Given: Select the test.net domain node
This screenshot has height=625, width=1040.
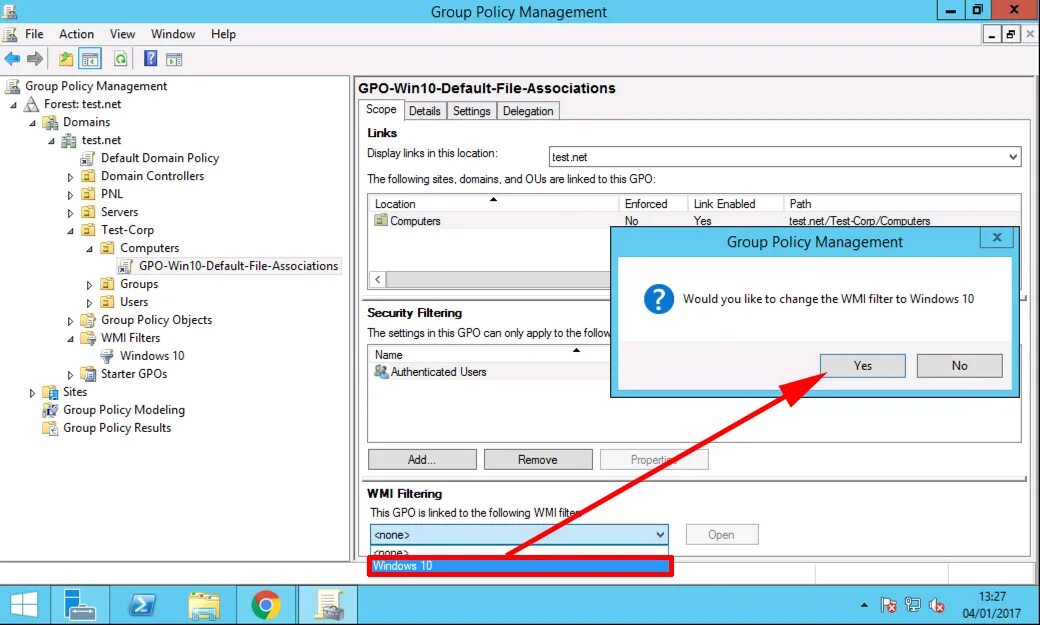Looking at the screenshot, I should (x=101, y=140).
